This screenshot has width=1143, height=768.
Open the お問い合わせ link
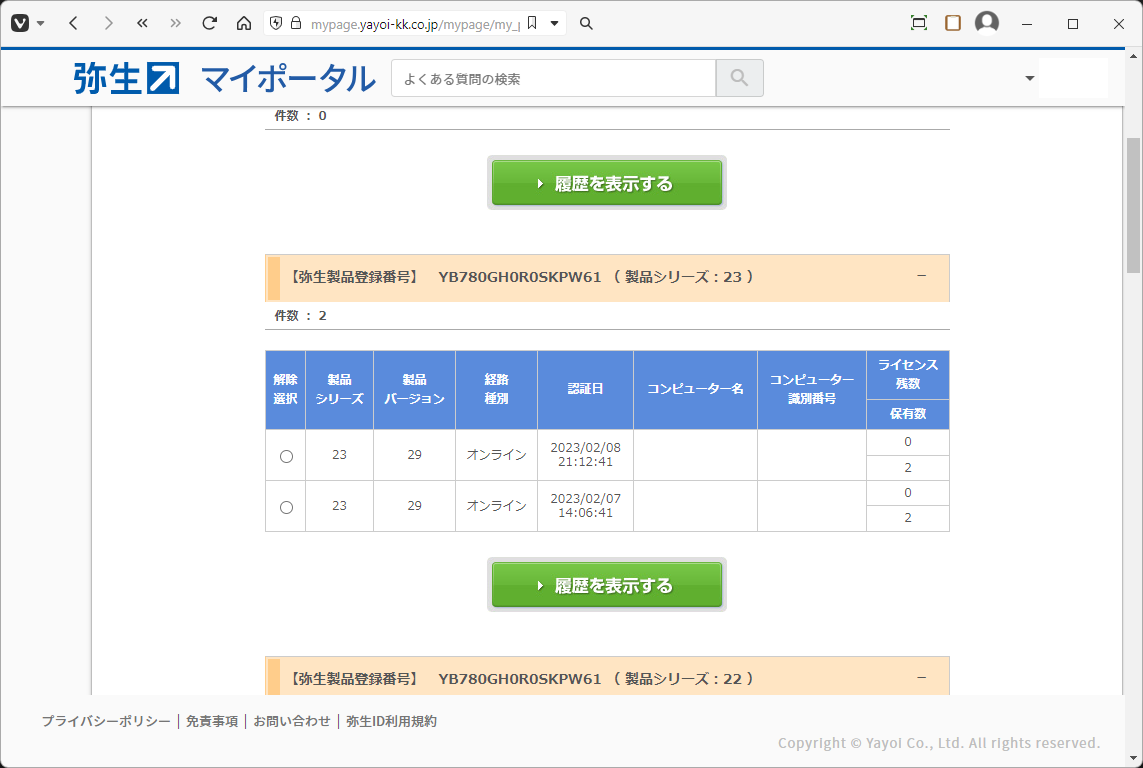292,721
